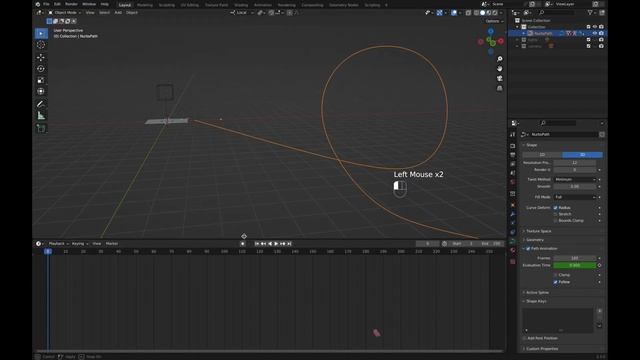Open the Twist Method dropdown

[x=575, y=180]
